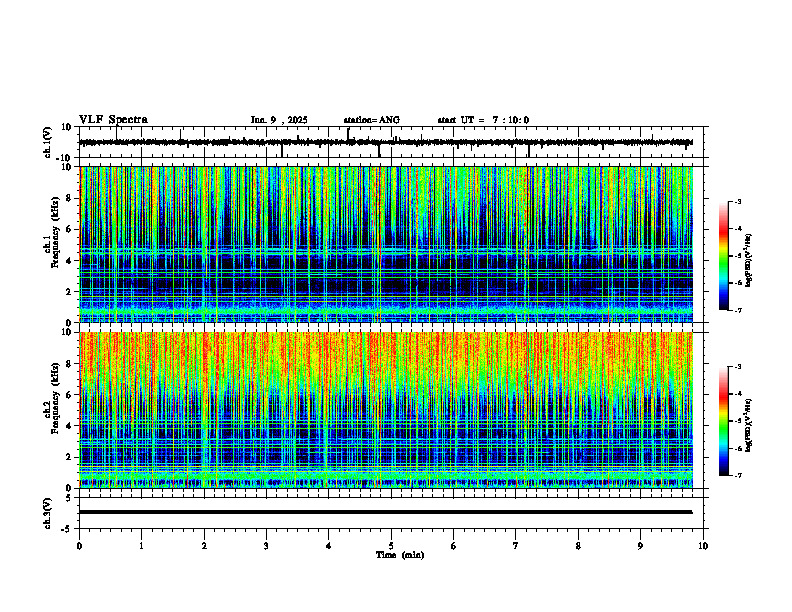Click the ch.1 spectrogram 4 kHz tick label
The height and width of the screenshot is (612, 792).
(x=69, y=261)
